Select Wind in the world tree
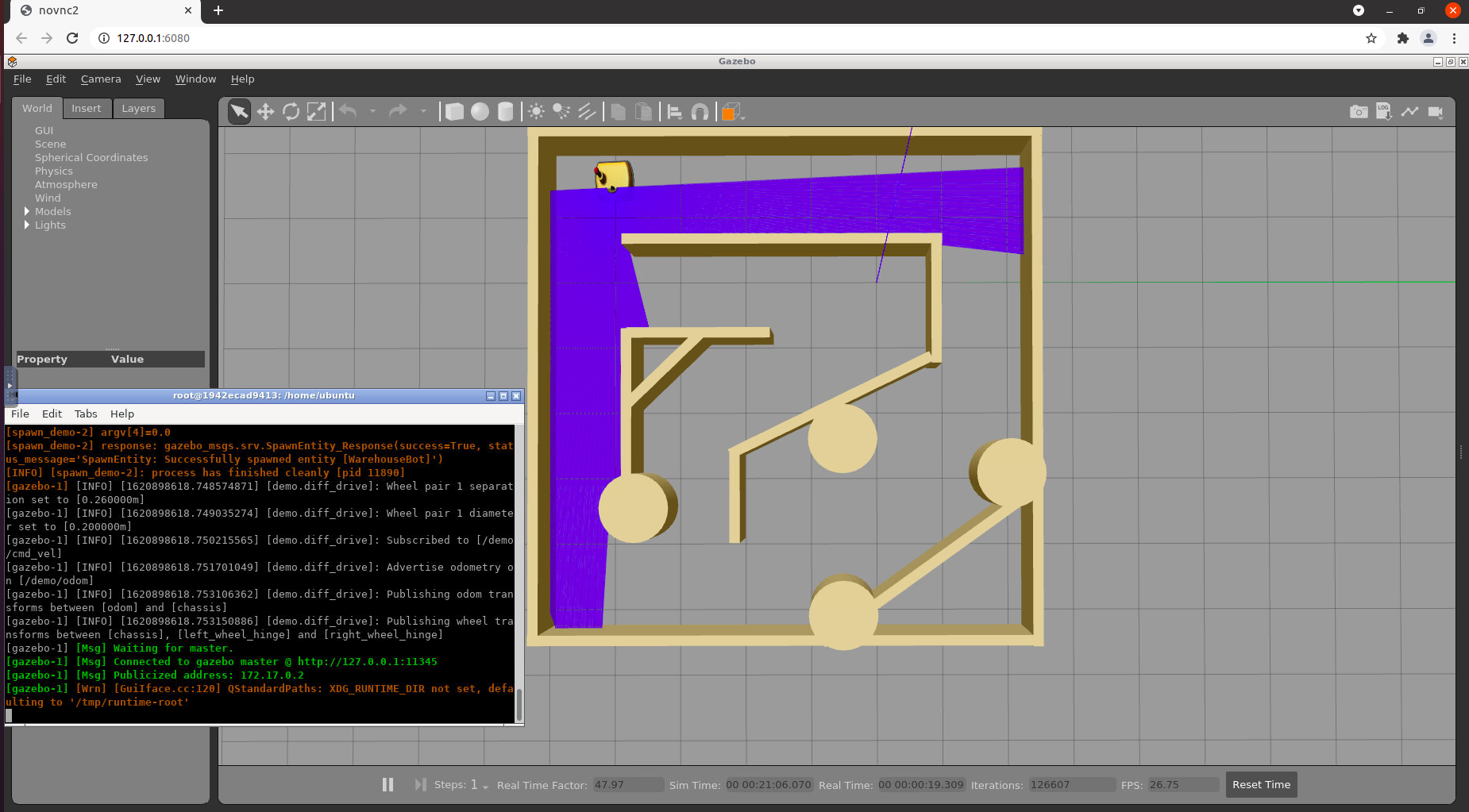1469x812 pixels. click(48, 198)
